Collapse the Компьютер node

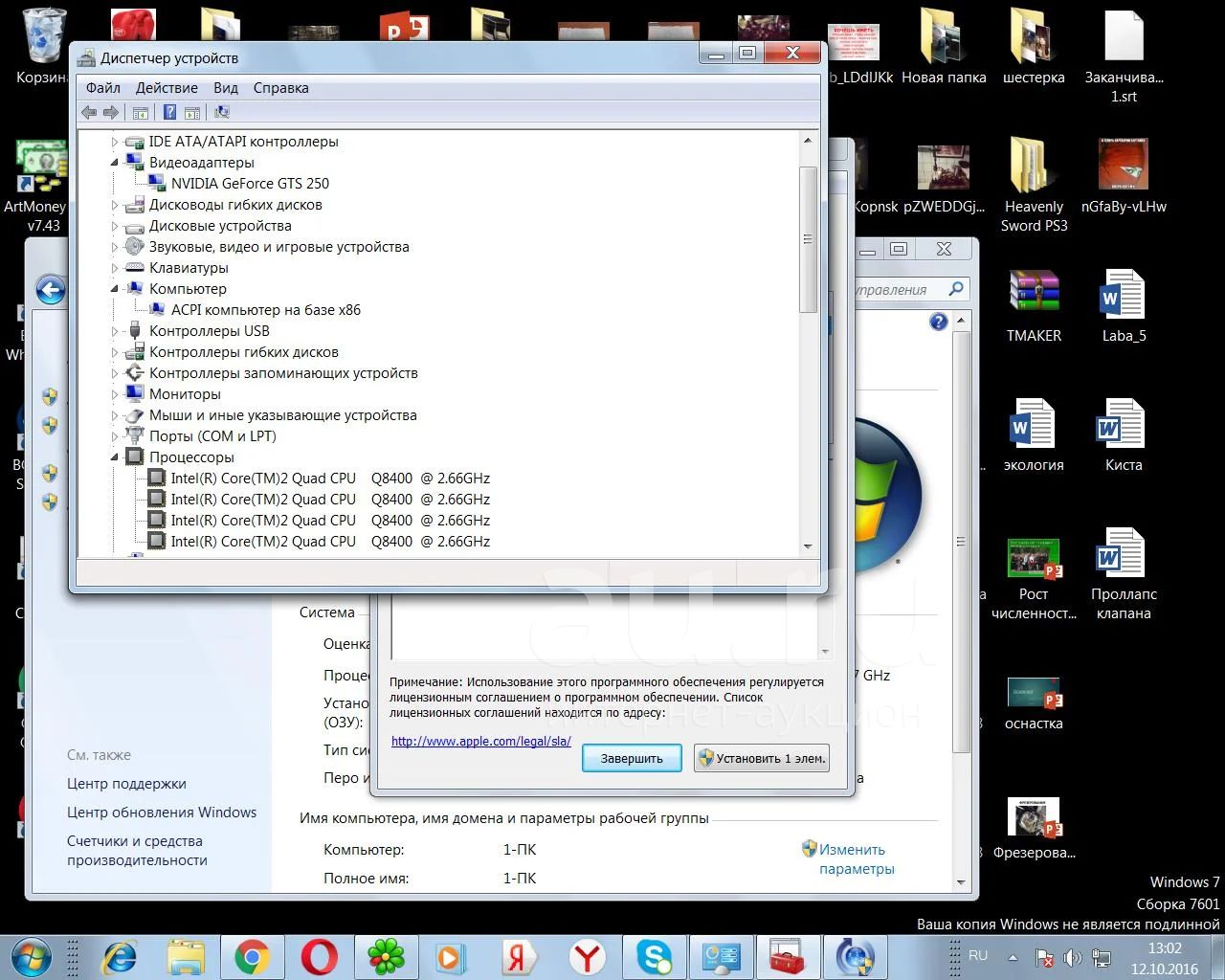coord(115,289)
